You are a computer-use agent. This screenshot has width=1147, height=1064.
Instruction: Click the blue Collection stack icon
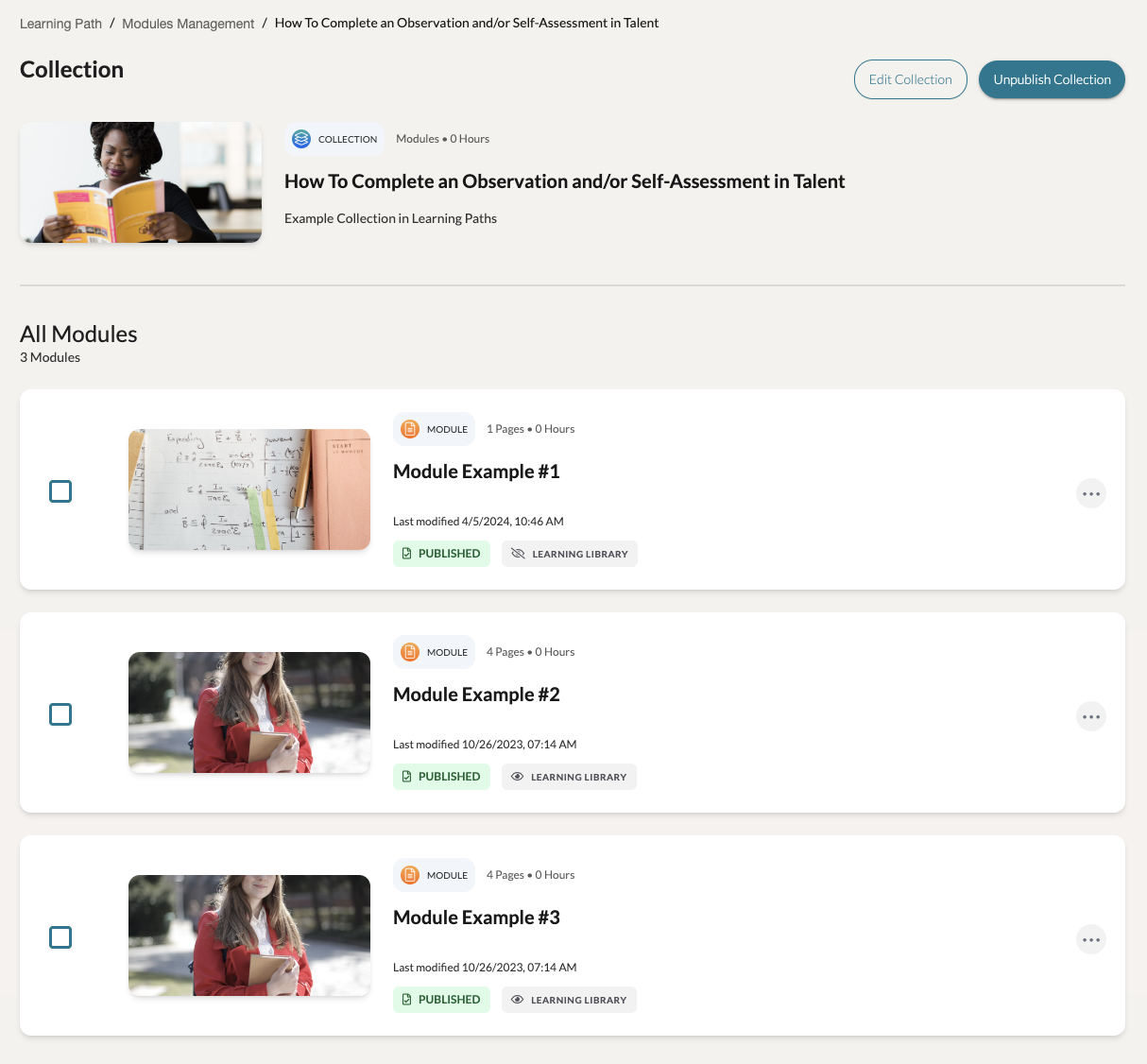(x=301, y=139)
